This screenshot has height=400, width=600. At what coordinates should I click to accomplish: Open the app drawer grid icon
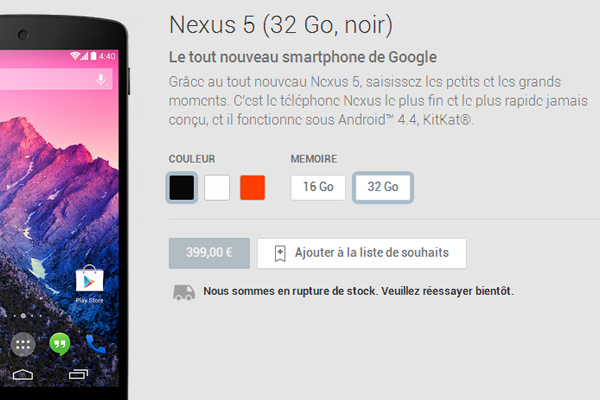(23, 344)
